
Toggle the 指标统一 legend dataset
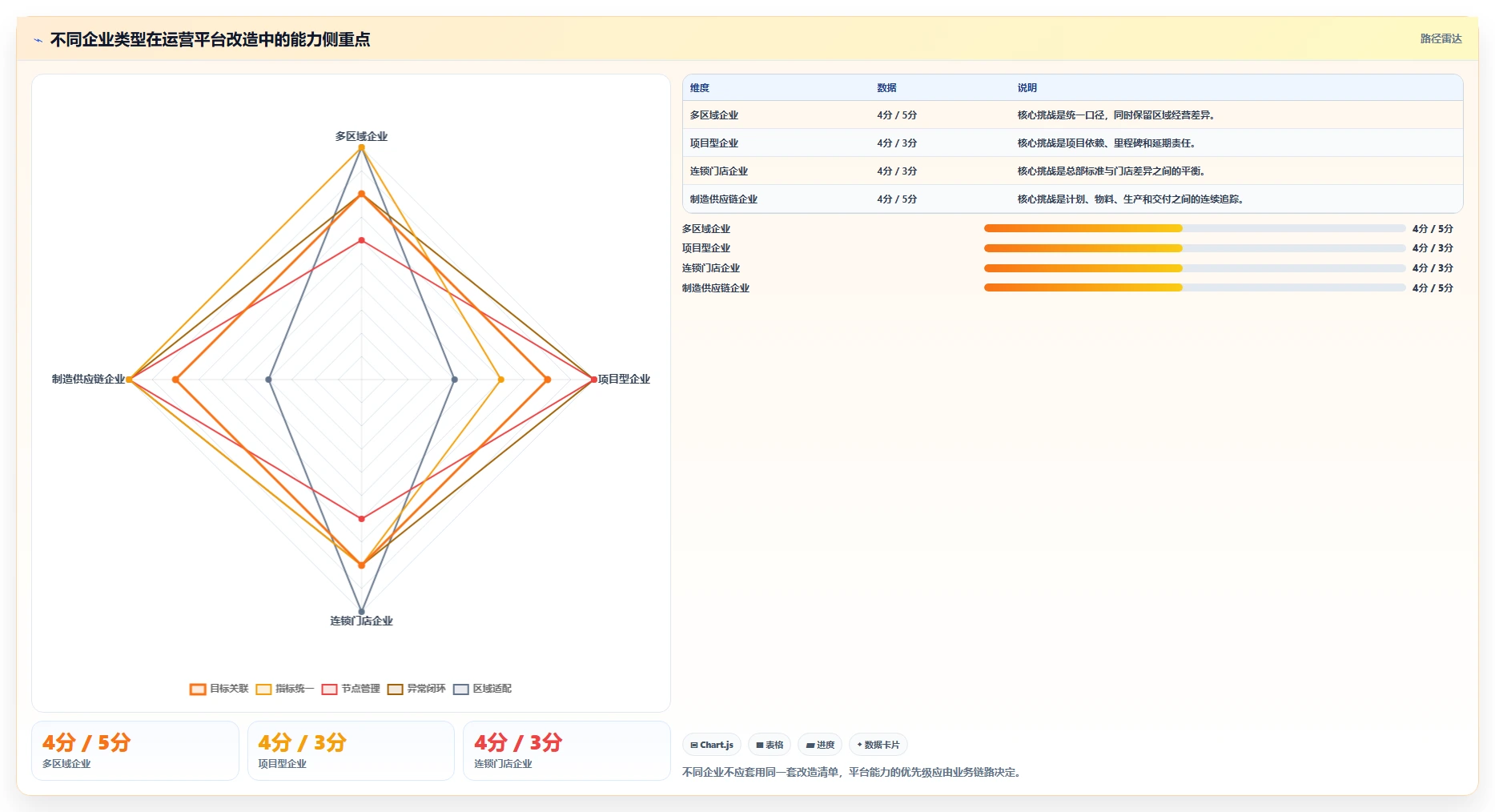tap(285, 689)
